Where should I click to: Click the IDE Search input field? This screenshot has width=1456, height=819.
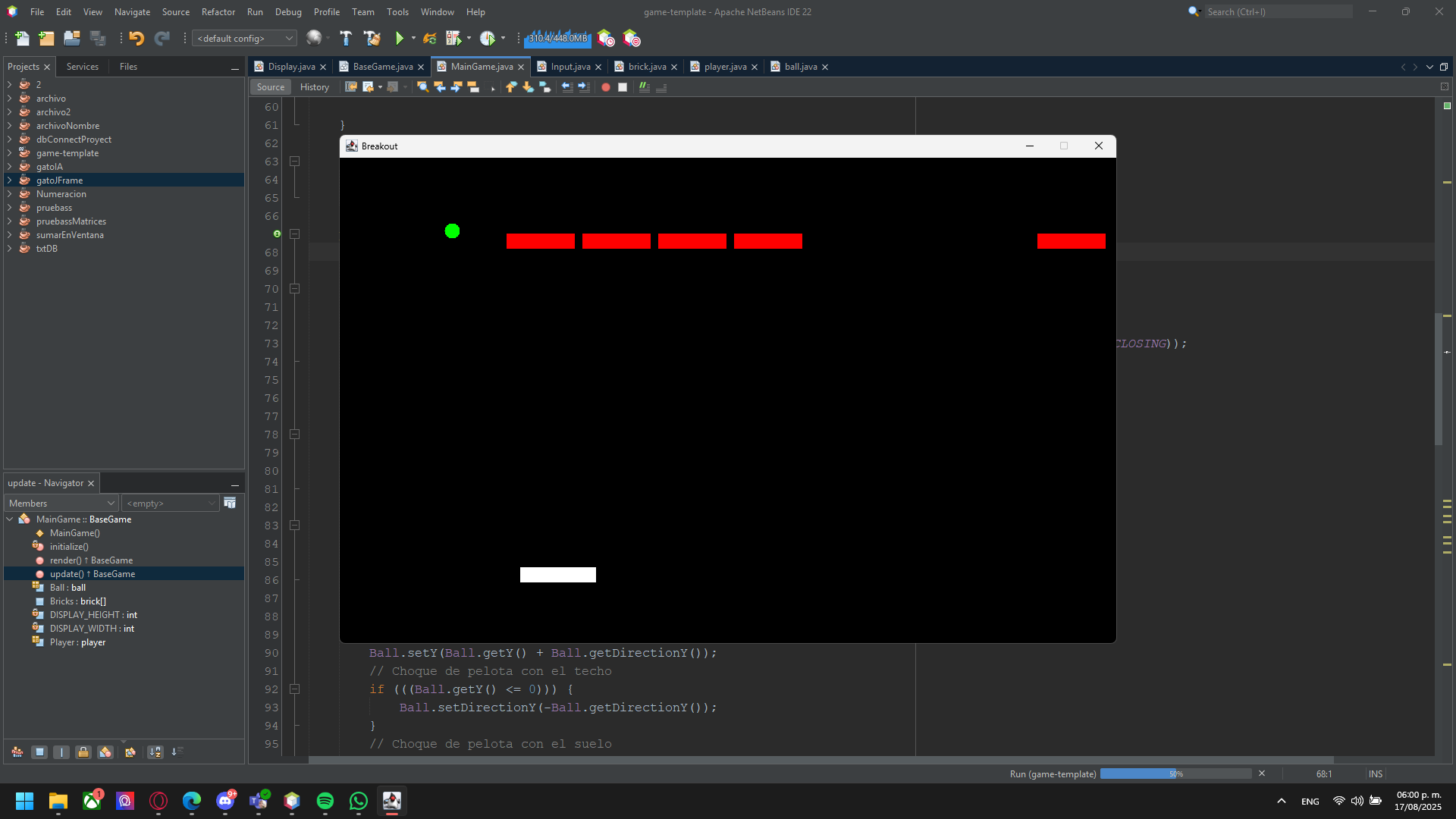[1278, 12]
